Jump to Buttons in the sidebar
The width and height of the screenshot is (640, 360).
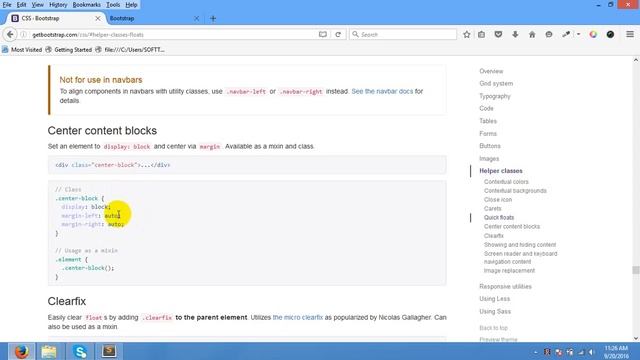point(490,146)
